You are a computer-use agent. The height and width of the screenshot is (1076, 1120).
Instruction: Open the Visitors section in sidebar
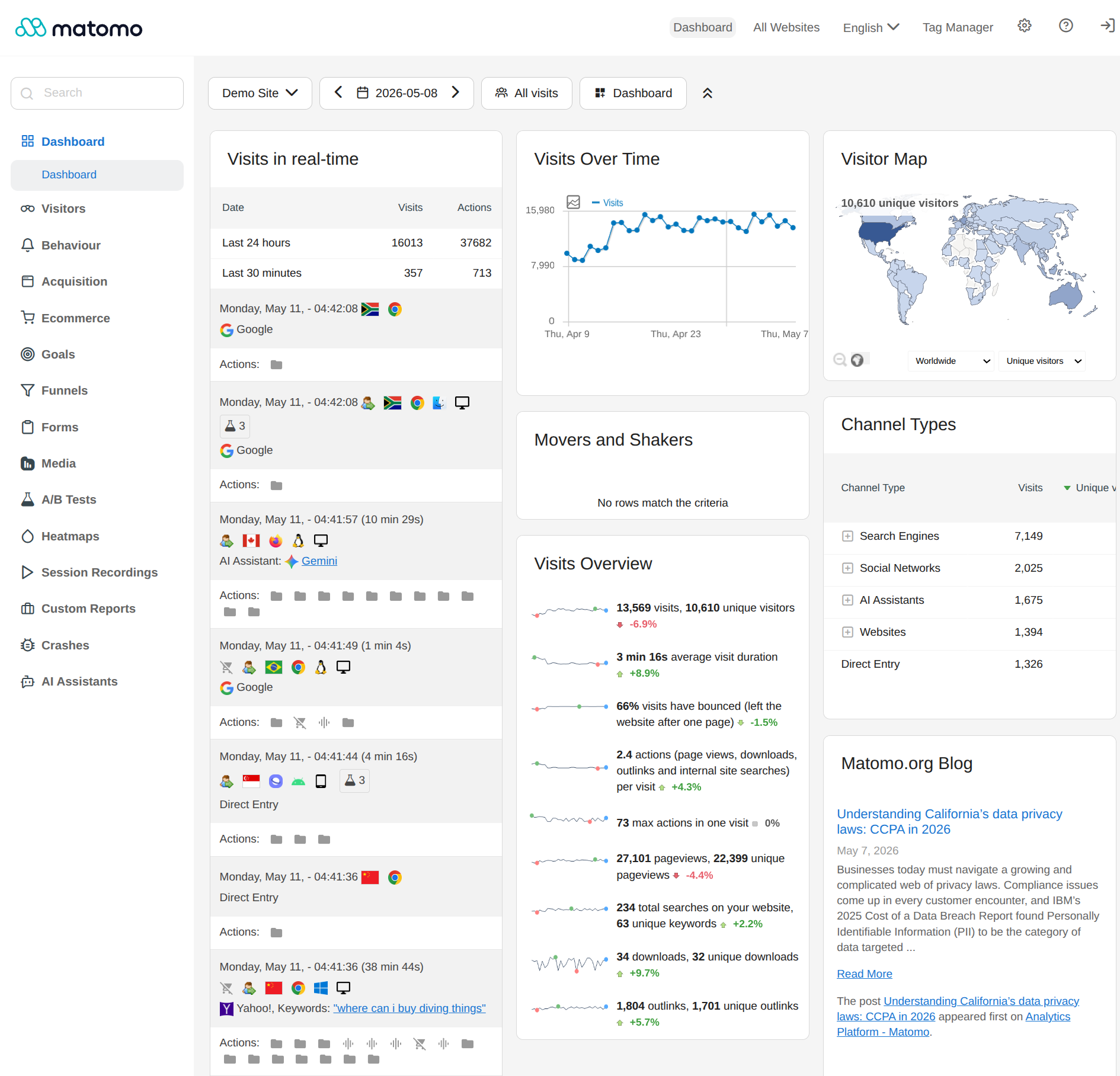(63, 209)
